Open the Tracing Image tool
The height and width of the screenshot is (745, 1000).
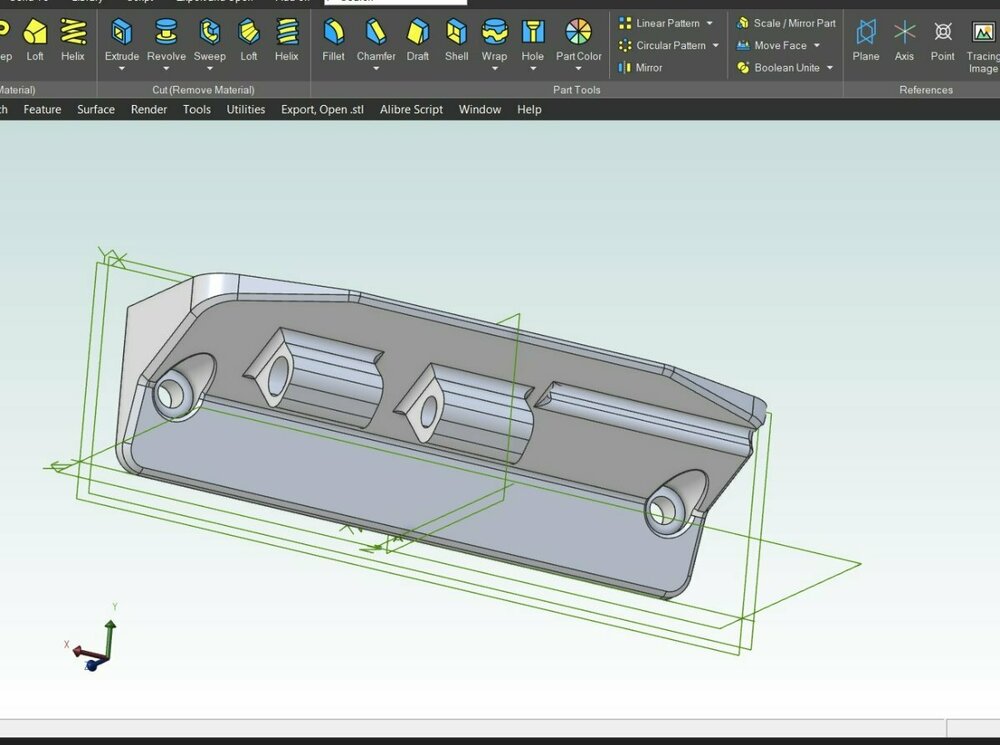tap(982, 45)
